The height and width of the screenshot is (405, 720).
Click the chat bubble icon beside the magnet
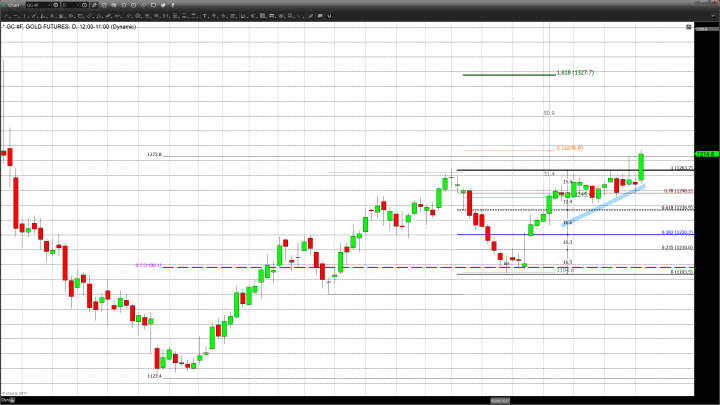point(320,16)
